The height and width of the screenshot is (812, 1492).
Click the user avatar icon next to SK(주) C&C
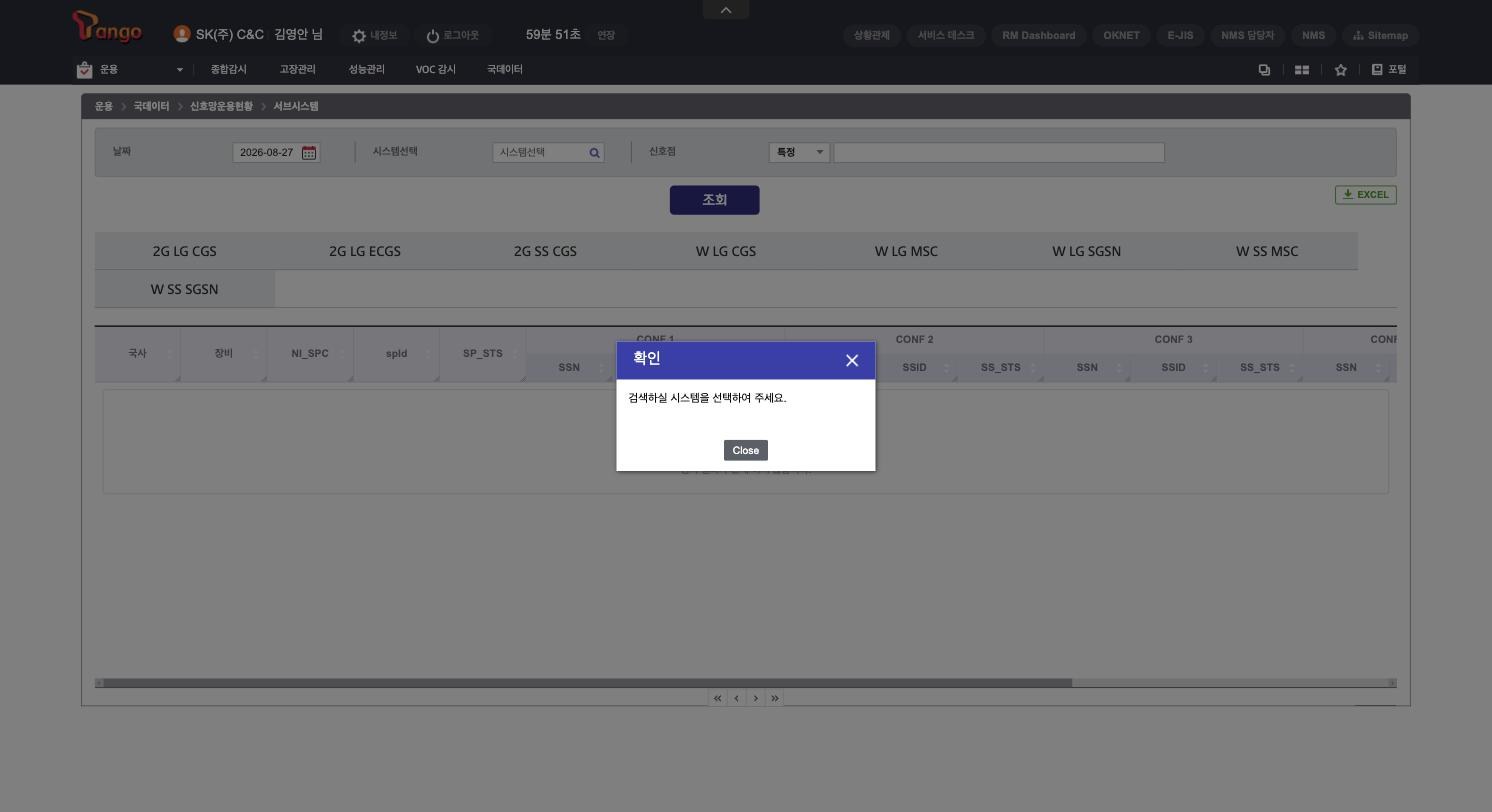(x=182, y=34)
